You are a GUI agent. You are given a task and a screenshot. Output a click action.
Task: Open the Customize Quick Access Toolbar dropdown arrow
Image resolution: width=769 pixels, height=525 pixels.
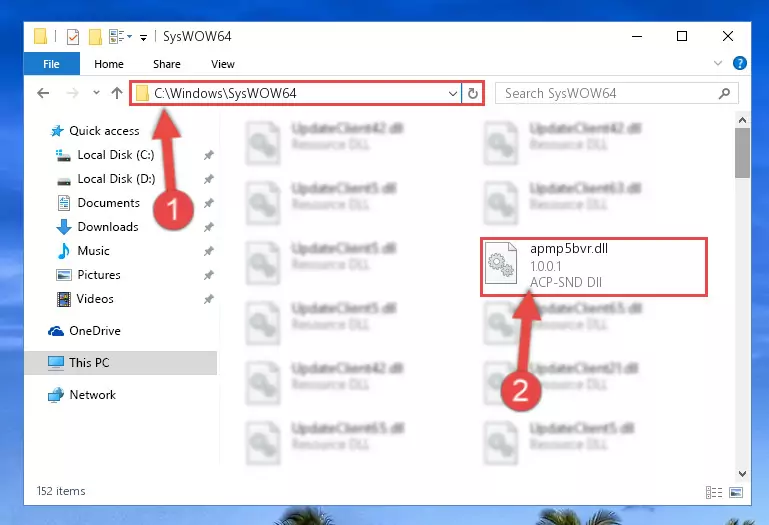pyautogui.click(x=143, y=37)
